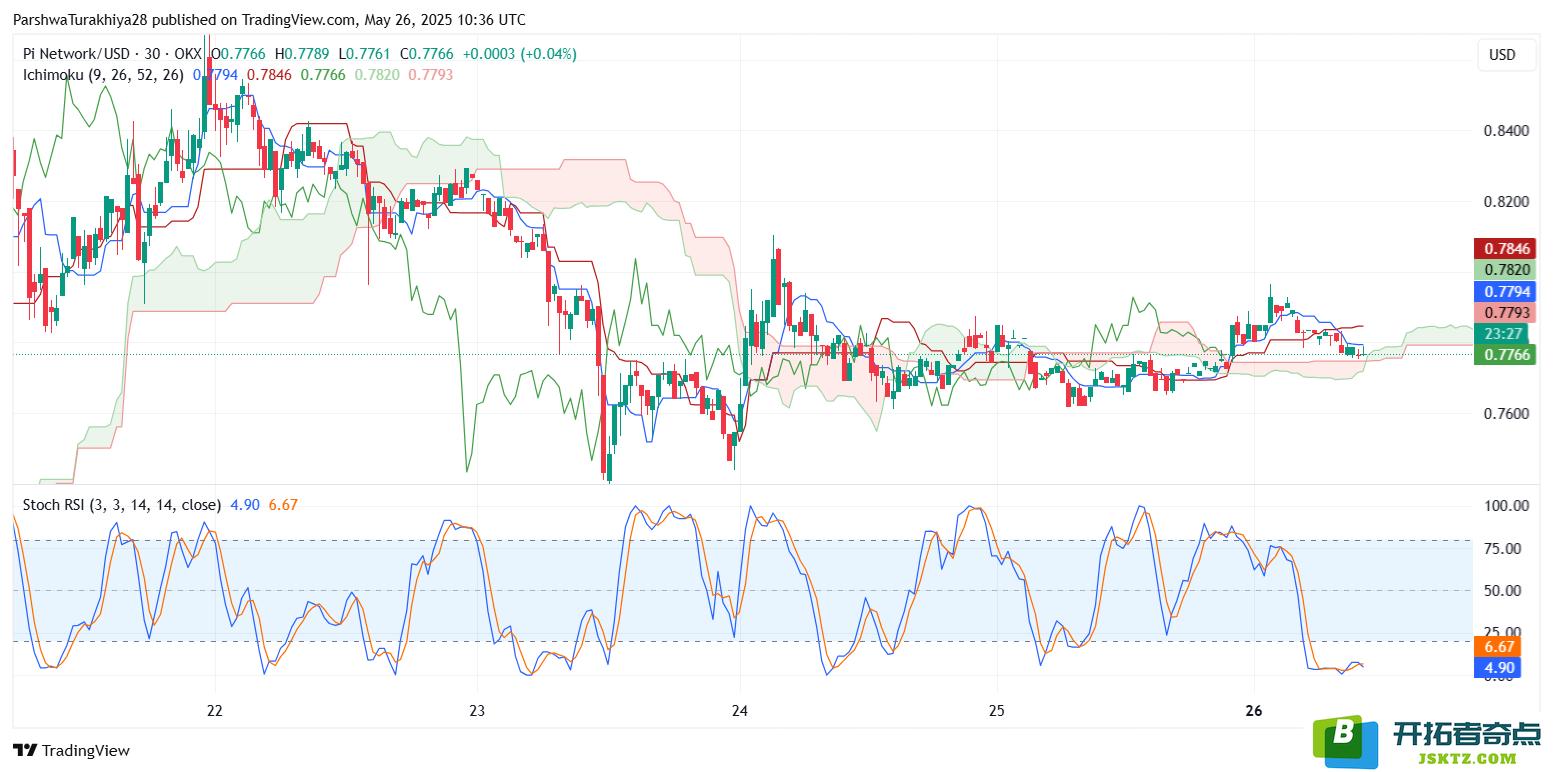Click date 26 on the time axis
This screenshot has height=772, width=1553.
click(x=1256, y=711)
